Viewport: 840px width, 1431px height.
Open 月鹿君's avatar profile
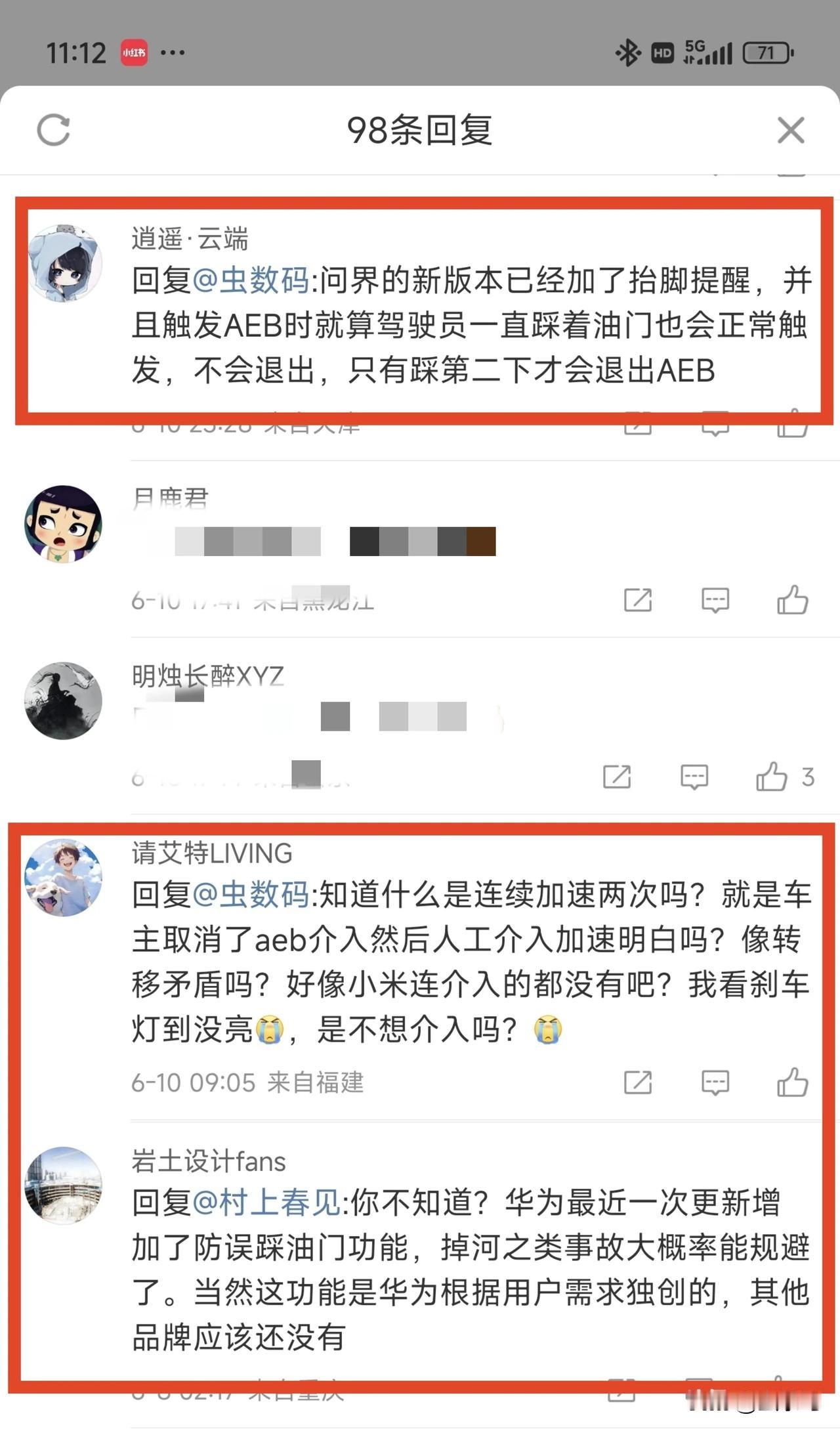(63, 524)
